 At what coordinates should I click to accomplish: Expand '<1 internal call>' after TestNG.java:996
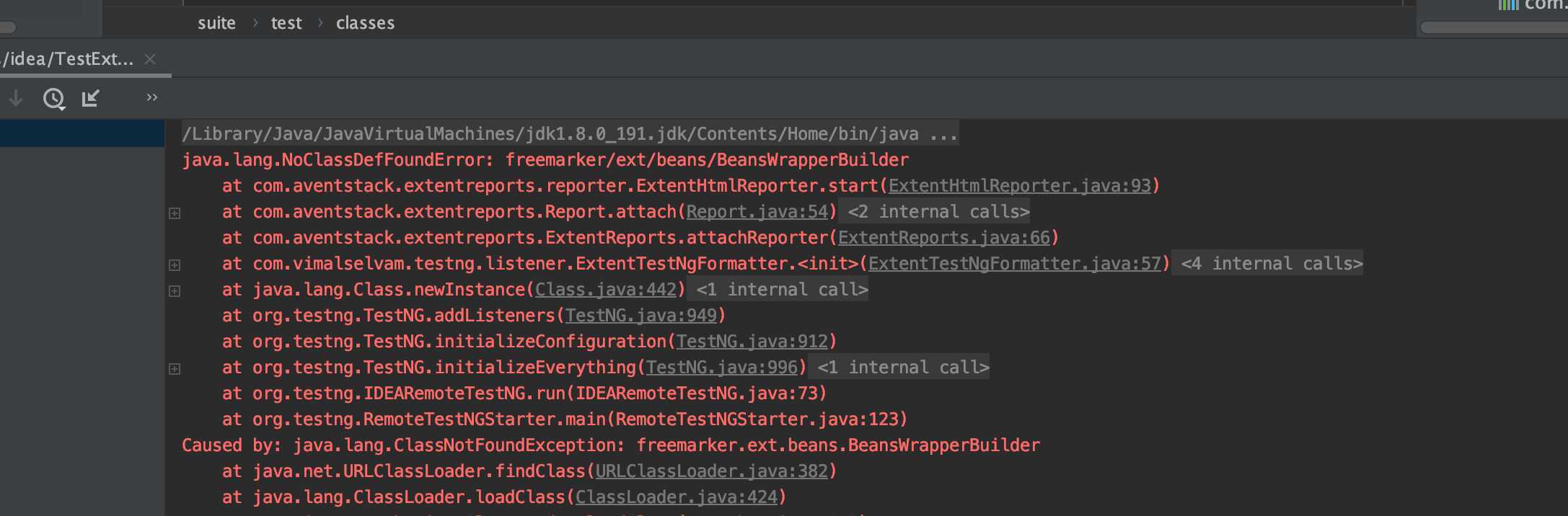903,368
